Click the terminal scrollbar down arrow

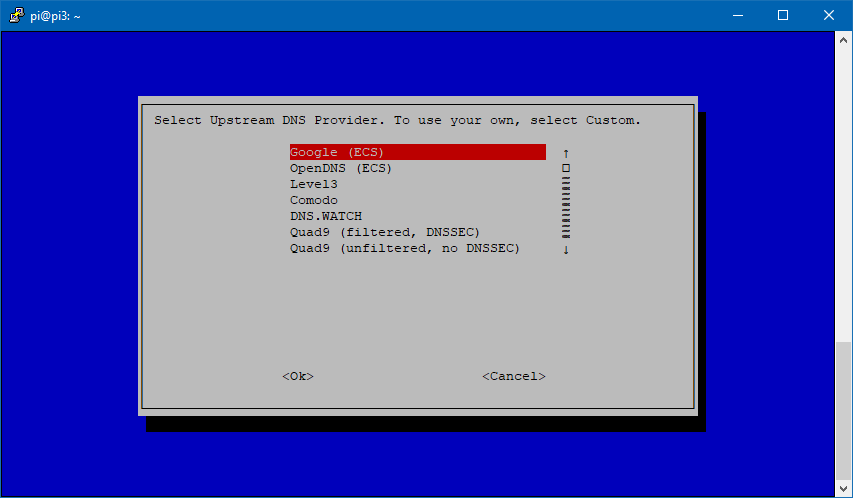(x=844, y=489)
